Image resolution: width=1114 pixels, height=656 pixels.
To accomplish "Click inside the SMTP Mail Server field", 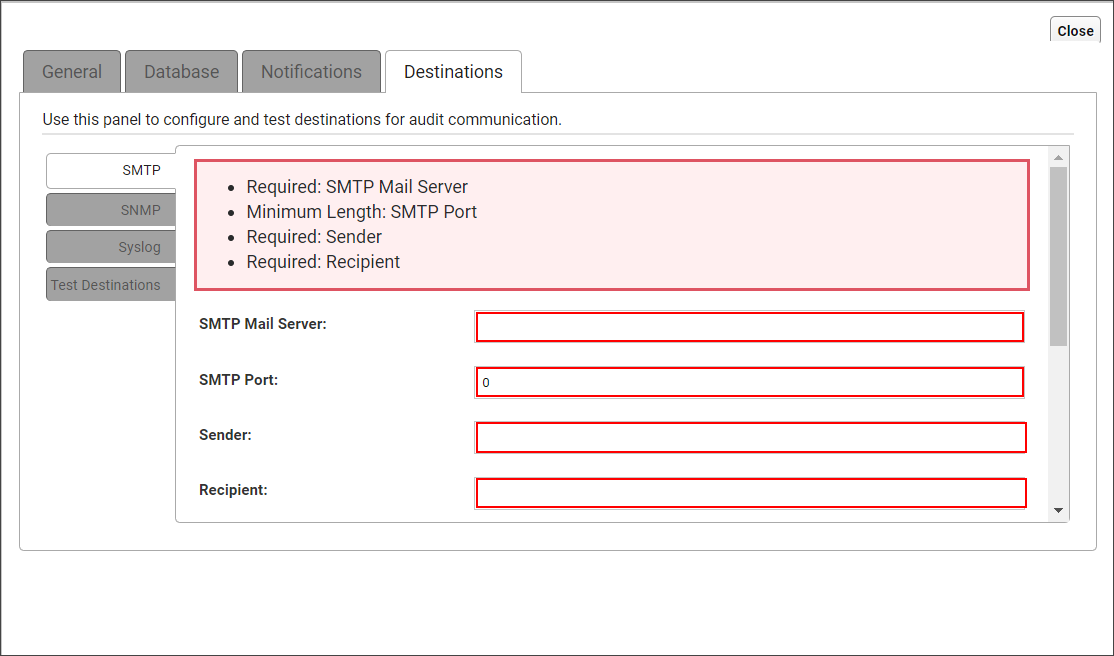I will click(x=749, y=326).
